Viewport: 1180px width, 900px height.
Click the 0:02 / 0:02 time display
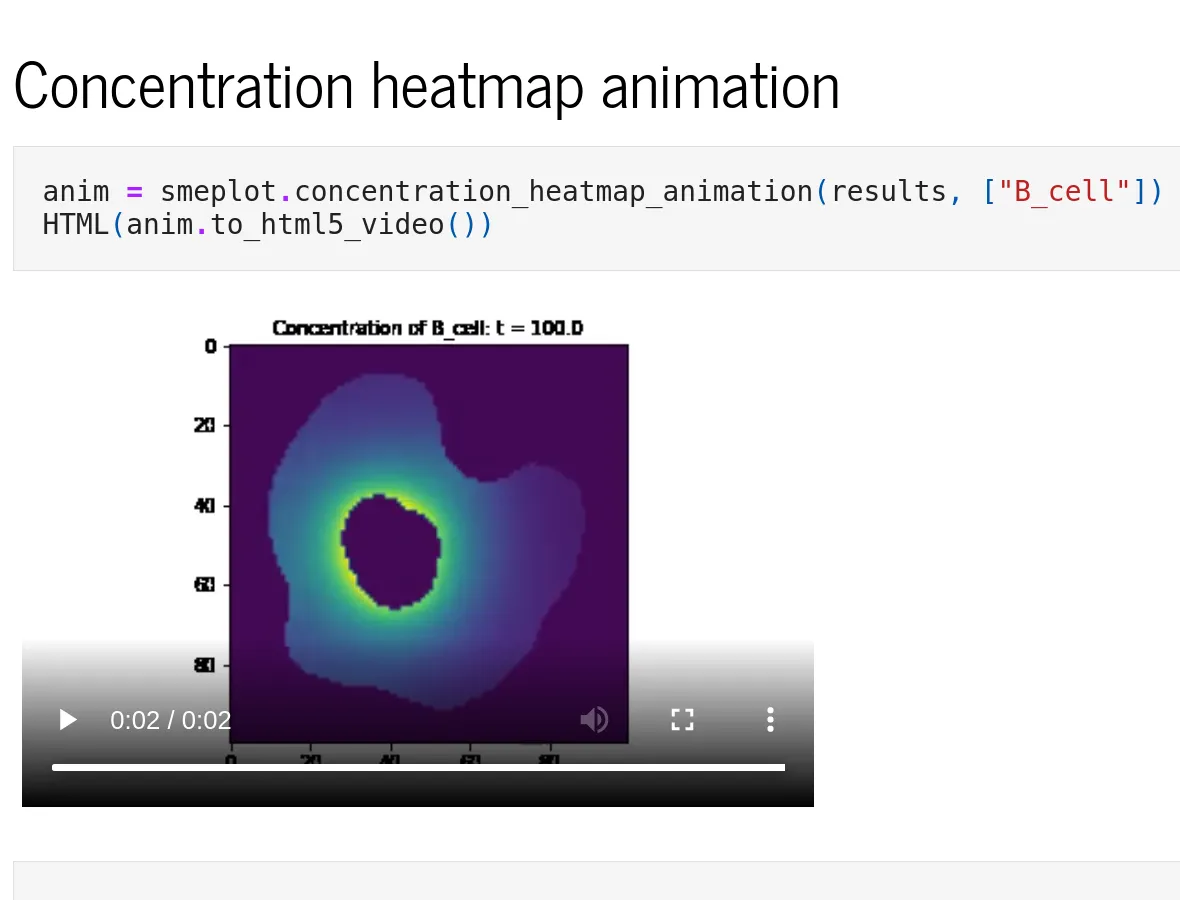[x=170, y=721]
